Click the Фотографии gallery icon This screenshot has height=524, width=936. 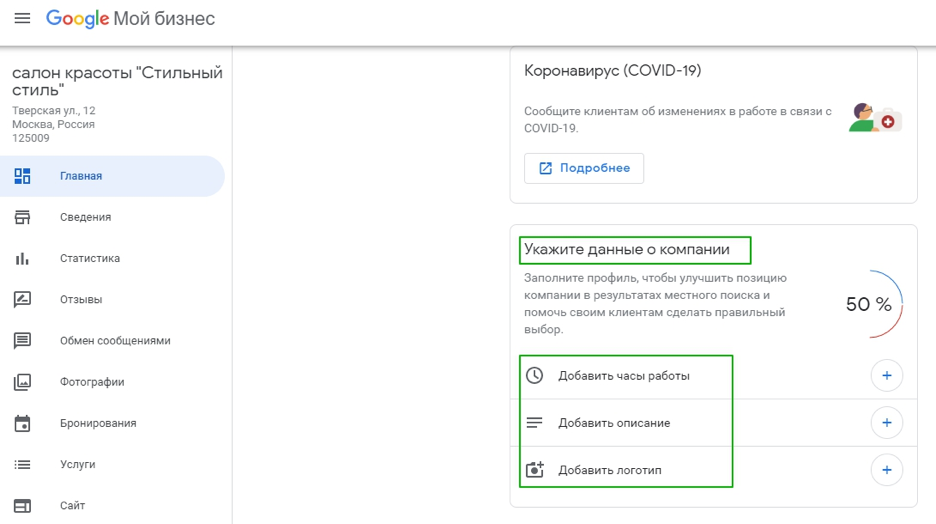click(x=22, y=382)
